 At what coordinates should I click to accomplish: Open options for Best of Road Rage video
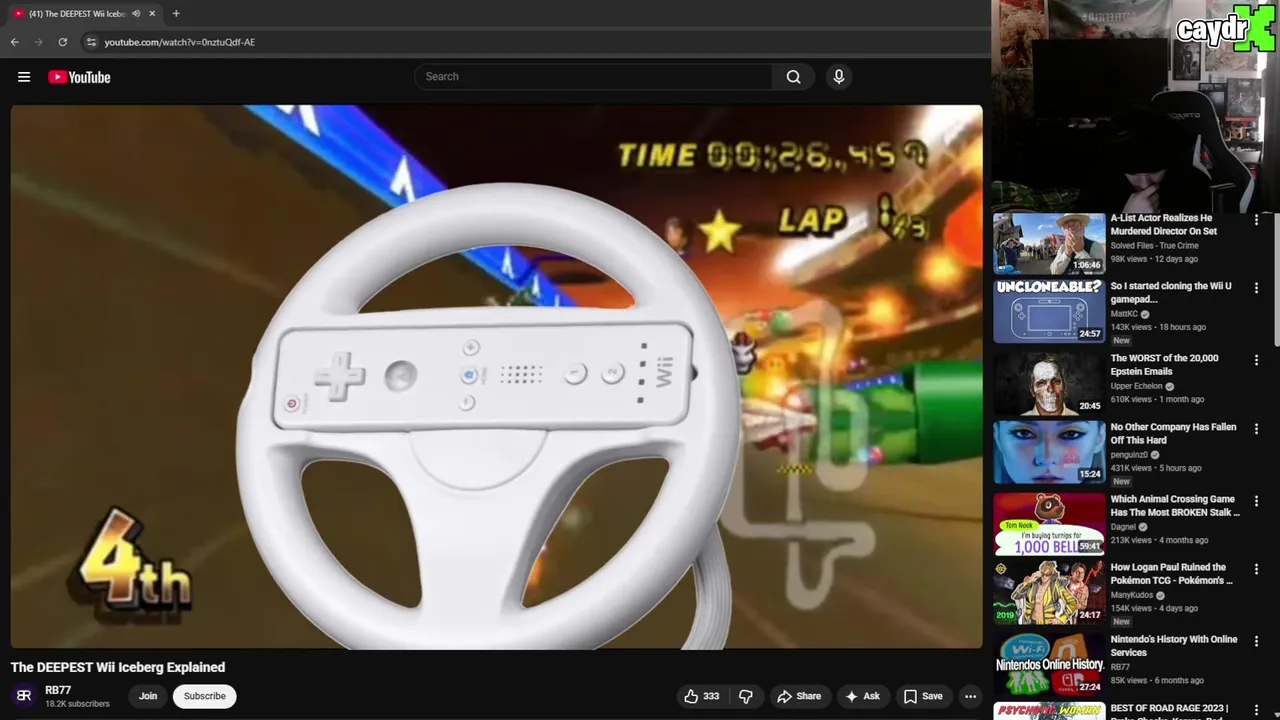pyautogui.click(x=1256, y=709)
